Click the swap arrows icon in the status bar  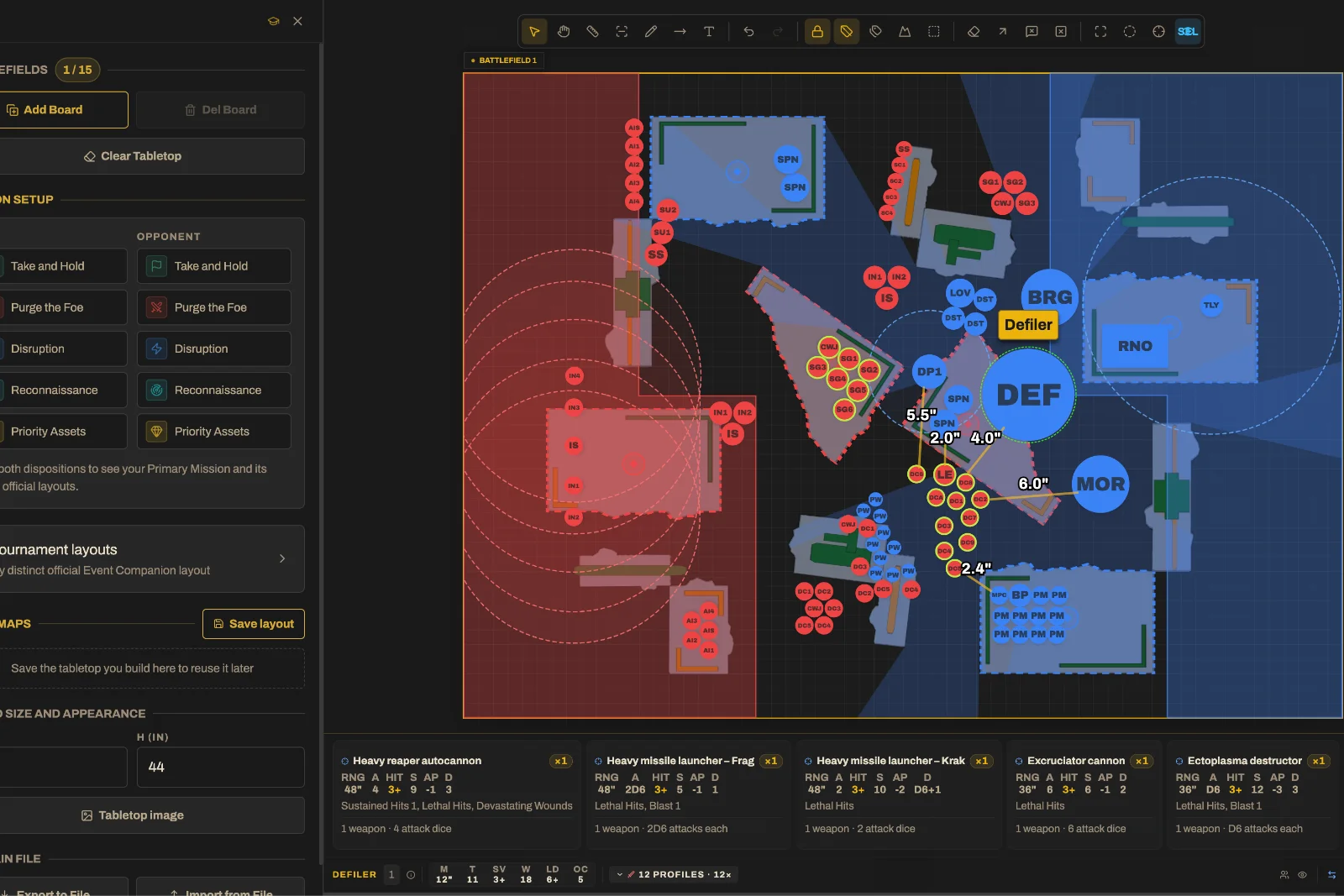click(1331, 875)
